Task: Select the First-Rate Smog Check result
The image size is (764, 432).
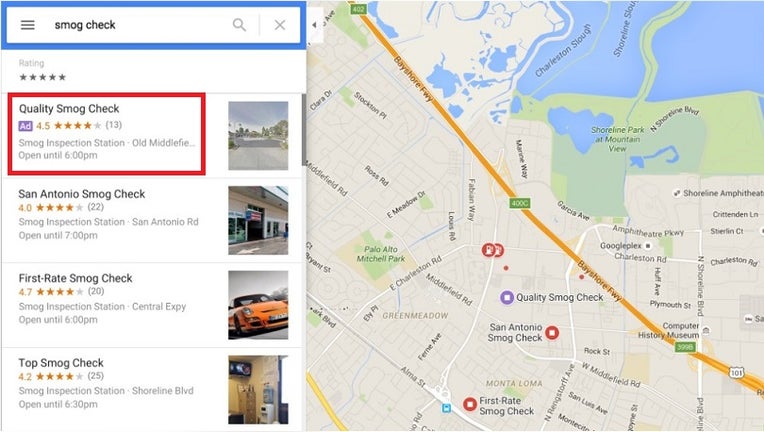Action: point(153,305)
